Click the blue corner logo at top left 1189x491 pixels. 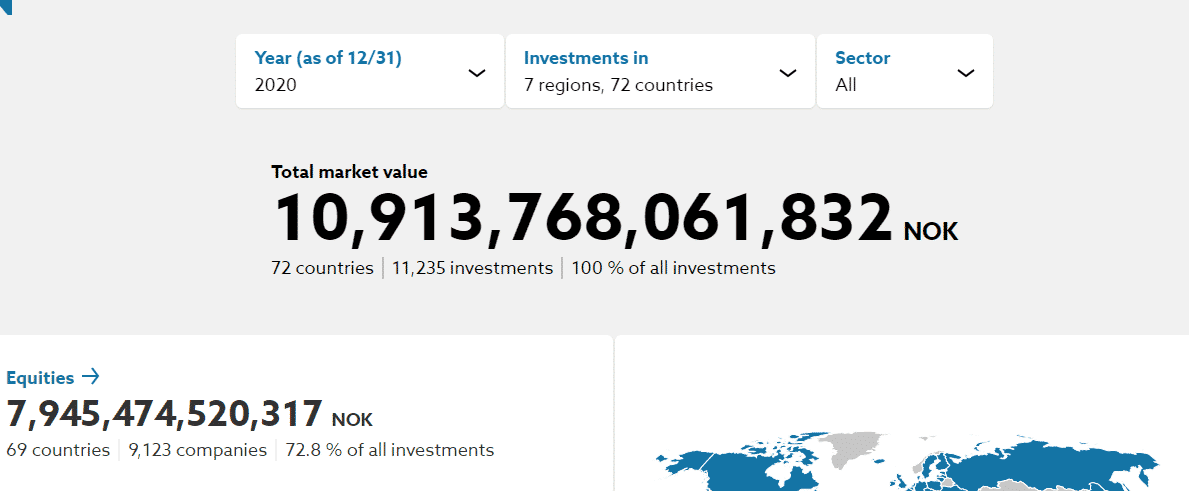[x=6, y=7]
